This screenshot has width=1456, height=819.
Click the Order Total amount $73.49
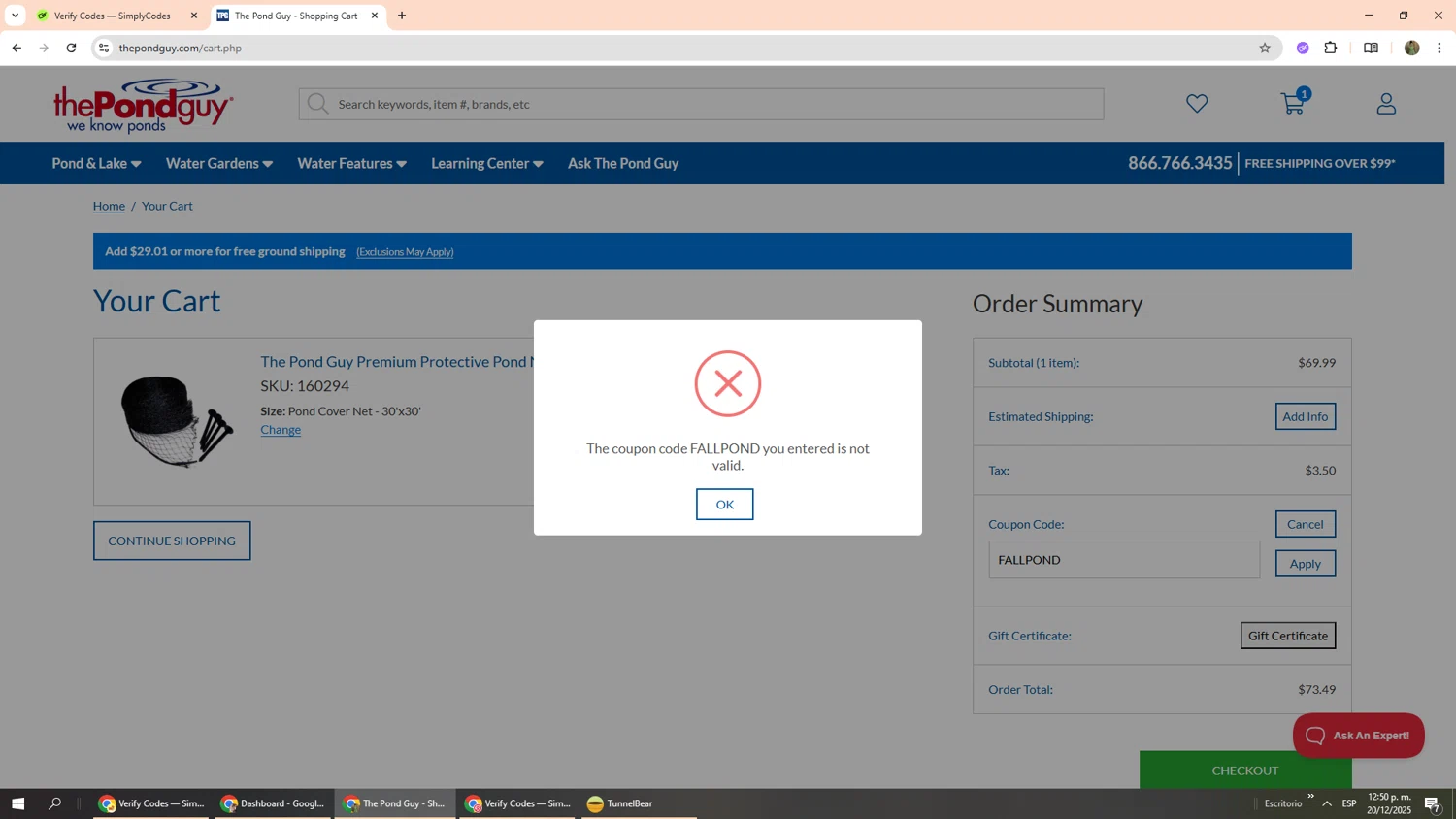1316,689
